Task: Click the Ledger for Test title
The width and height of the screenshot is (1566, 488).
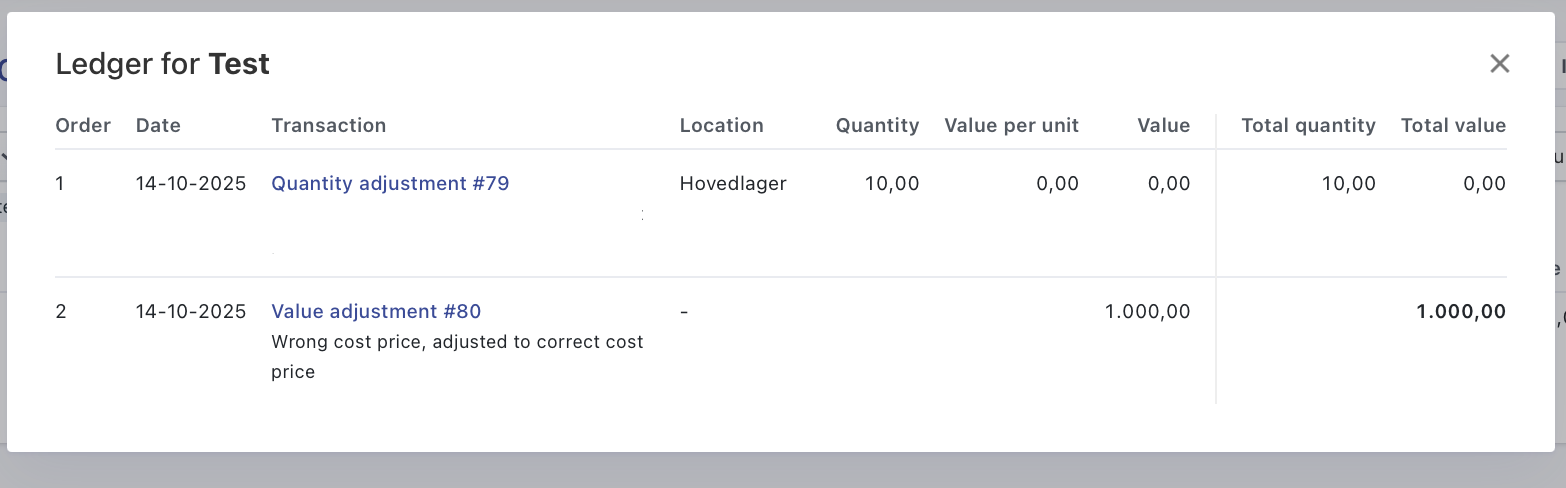Action: tap(162, 65)
